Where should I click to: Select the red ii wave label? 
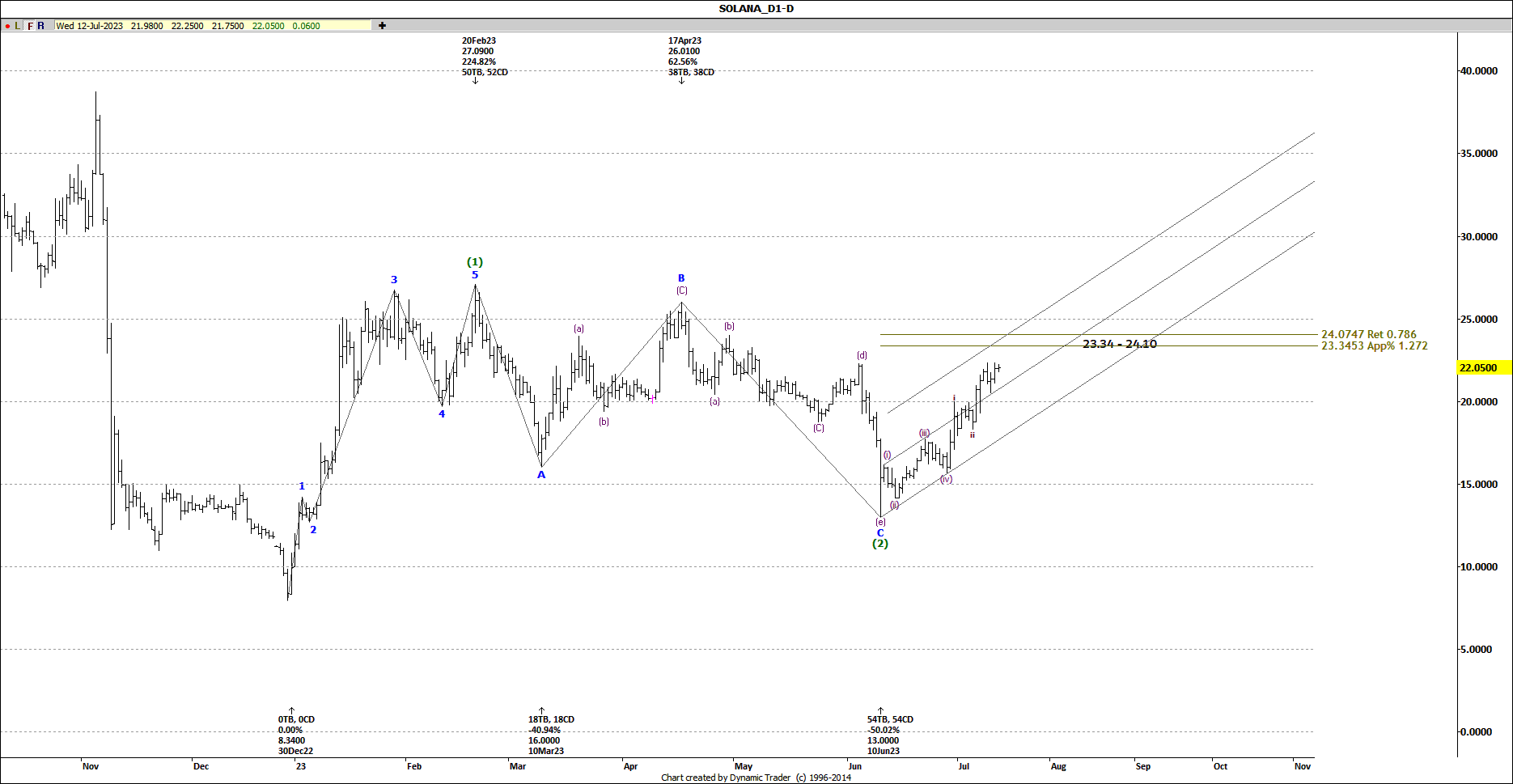point(973,435)
